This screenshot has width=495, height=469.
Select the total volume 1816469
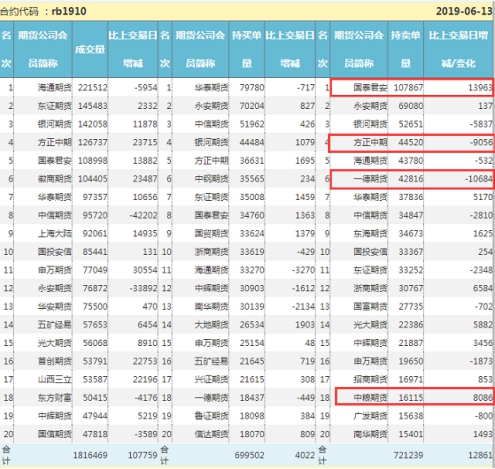[90, 455]
